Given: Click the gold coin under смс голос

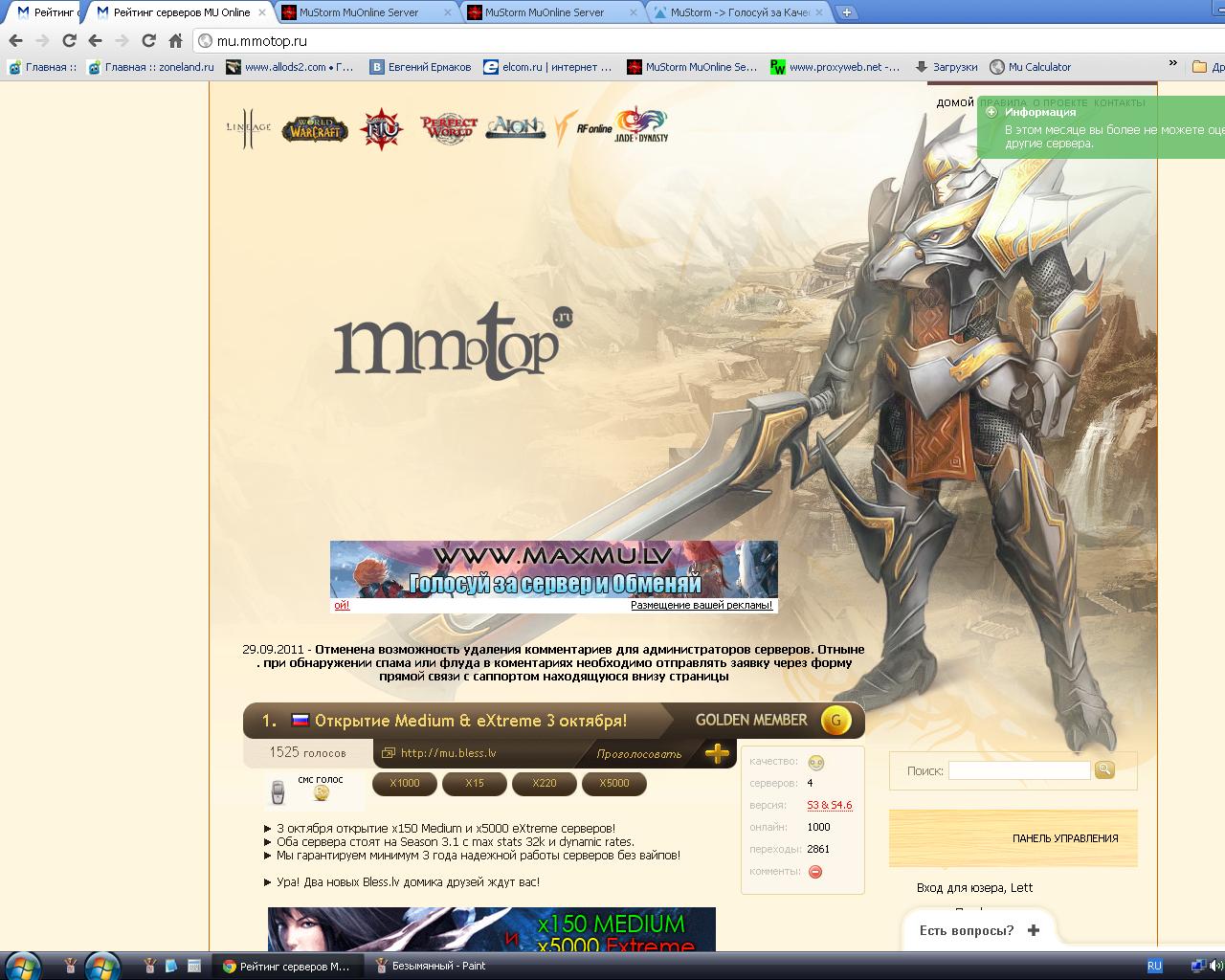Looking at the screenshot, I should click(x=322, y=793).
